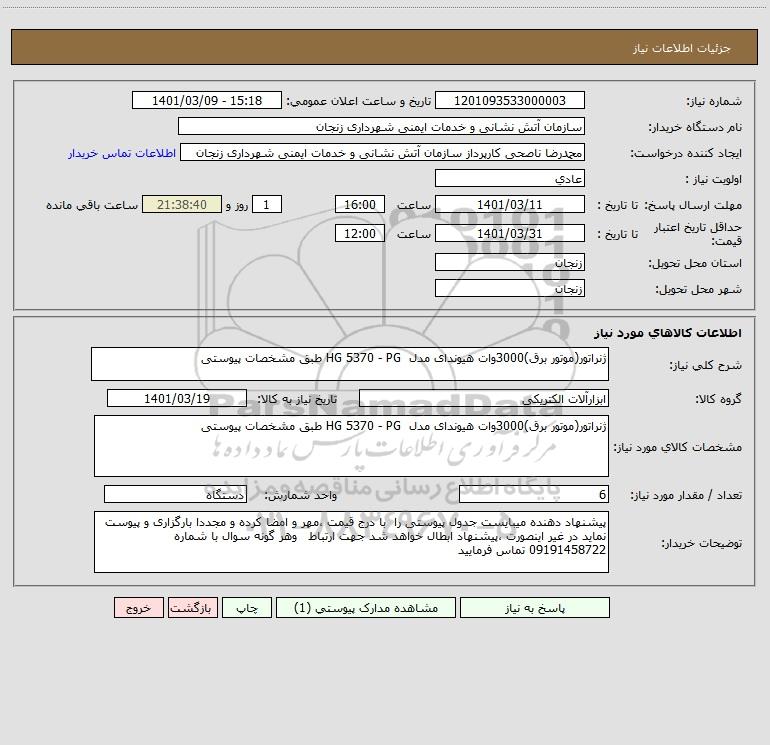This screenshot has height=745, width=770.
Task: Click the remaining time countdown 21:38:40
Action: point(182,204)
